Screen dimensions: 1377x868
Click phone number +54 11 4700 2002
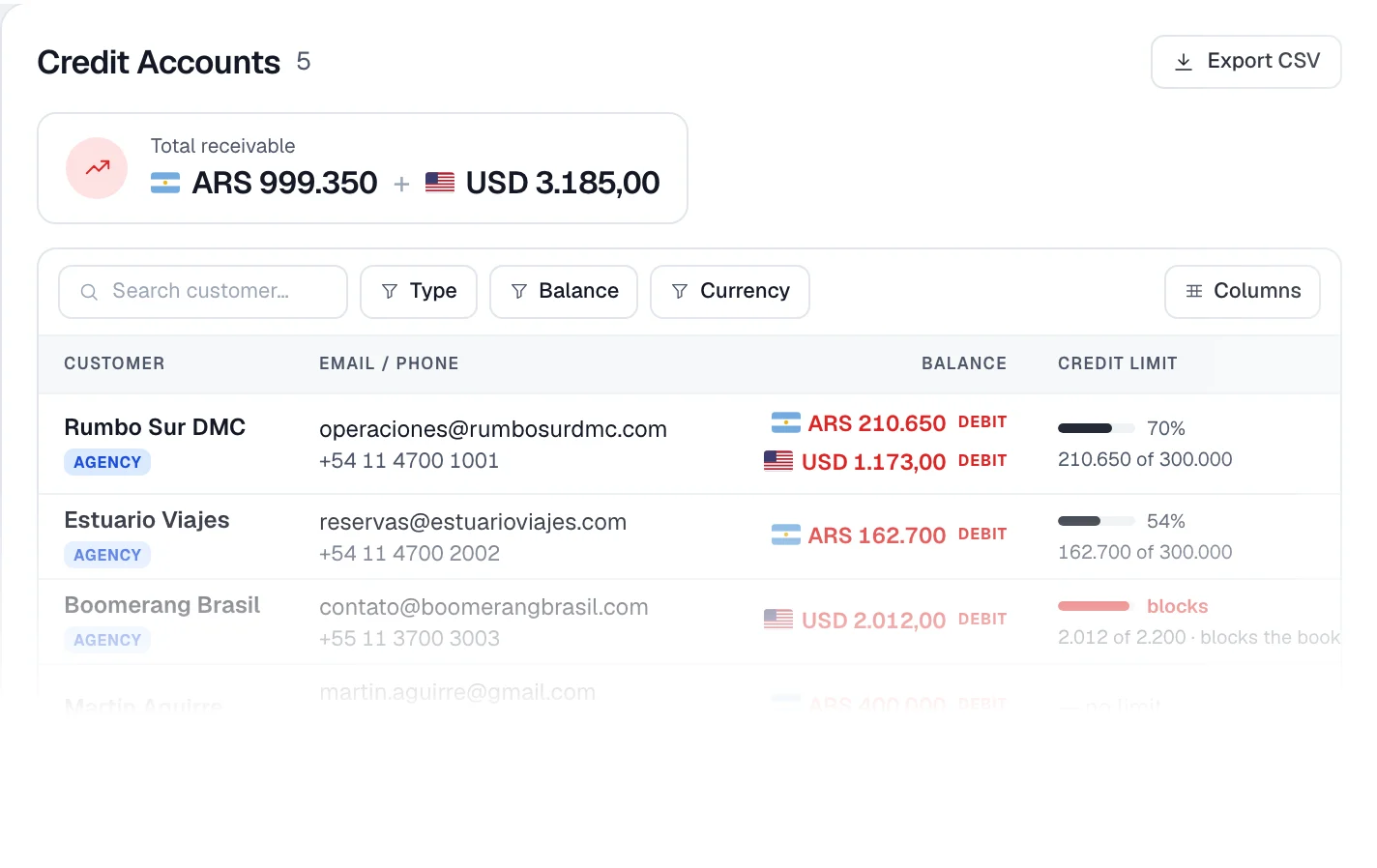tap(410, 554)
